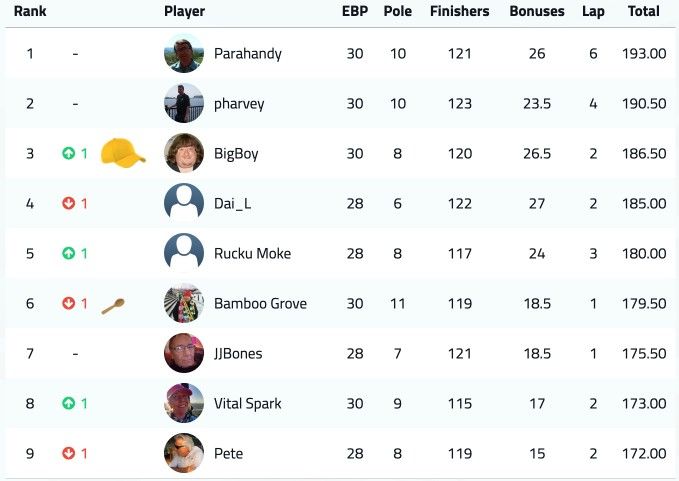Screen dimensions: 679x481
Task: Open the Parahandy player name link
Action: click(248, 54)
